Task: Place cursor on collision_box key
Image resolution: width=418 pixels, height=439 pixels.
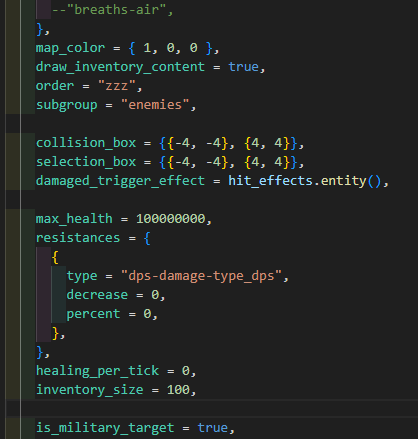Action: [x=86, y=143]
